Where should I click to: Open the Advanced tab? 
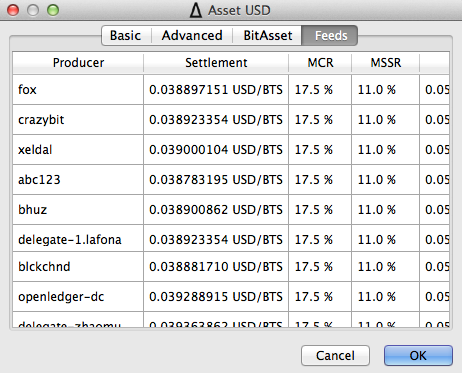[192, 35]
